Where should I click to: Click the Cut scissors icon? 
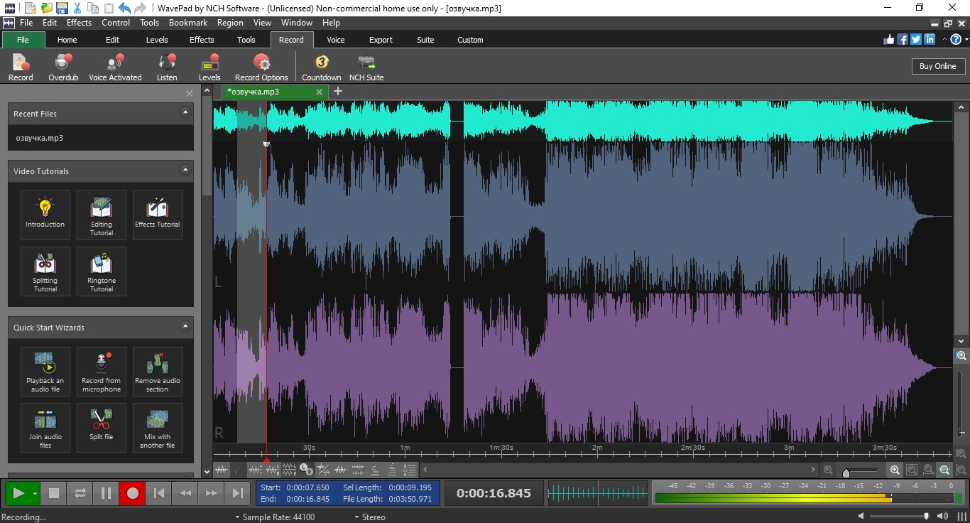(x=77, y=8)
